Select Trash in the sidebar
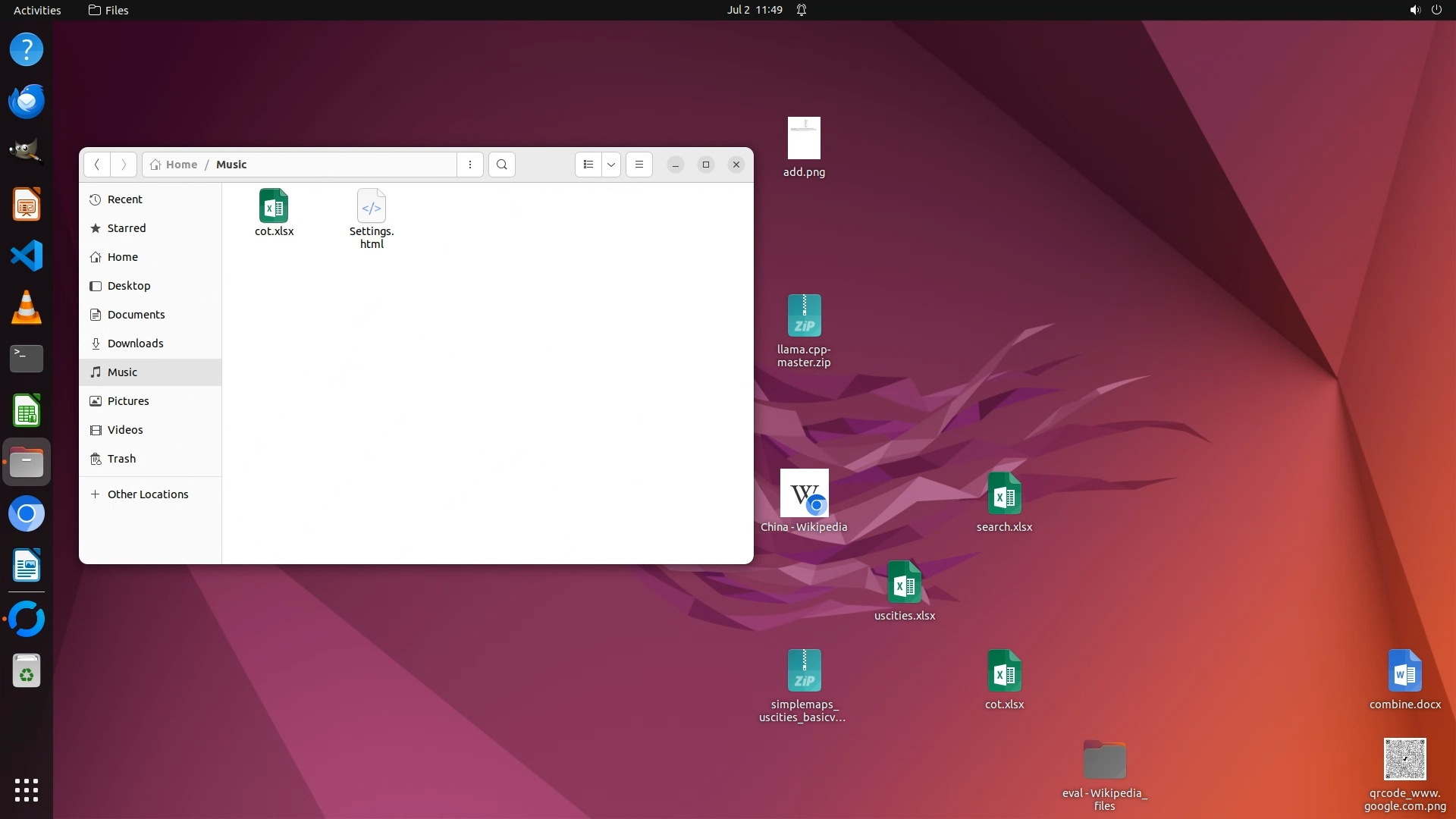Viewport: 1456px width, 819px height. [121, 459]
